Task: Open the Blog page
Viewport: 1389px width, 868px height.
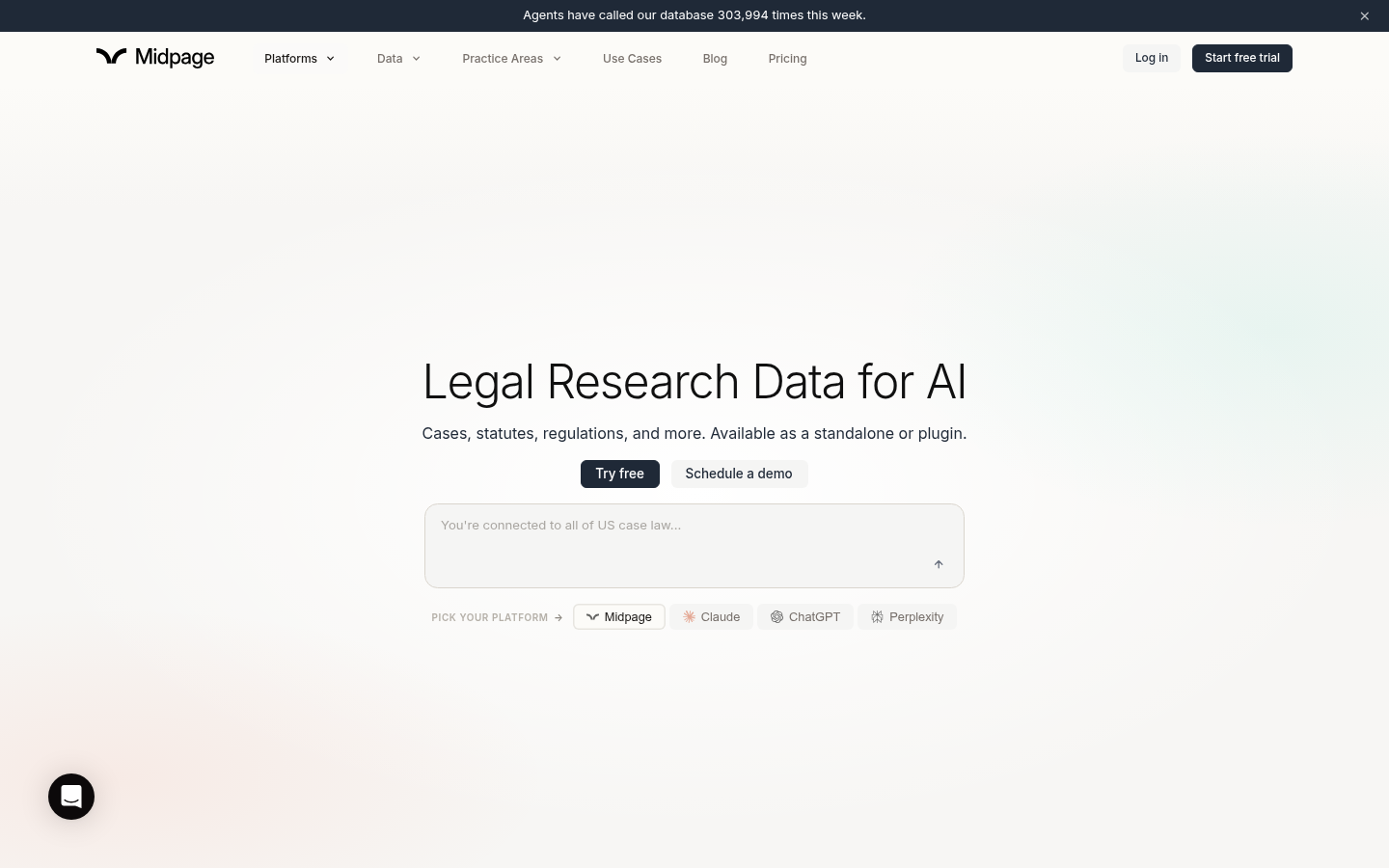Action: (x=715, y=59)
